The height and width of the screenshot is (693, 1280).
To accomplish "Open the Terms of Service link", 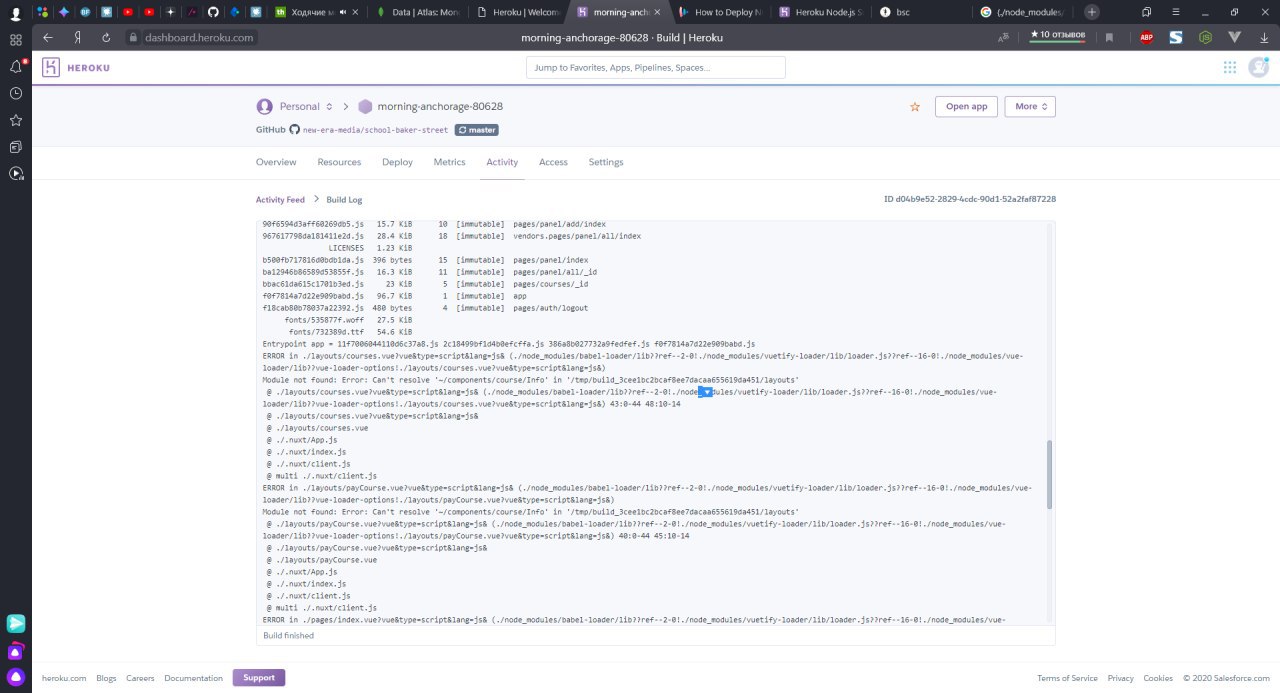I will [1068, 678].
